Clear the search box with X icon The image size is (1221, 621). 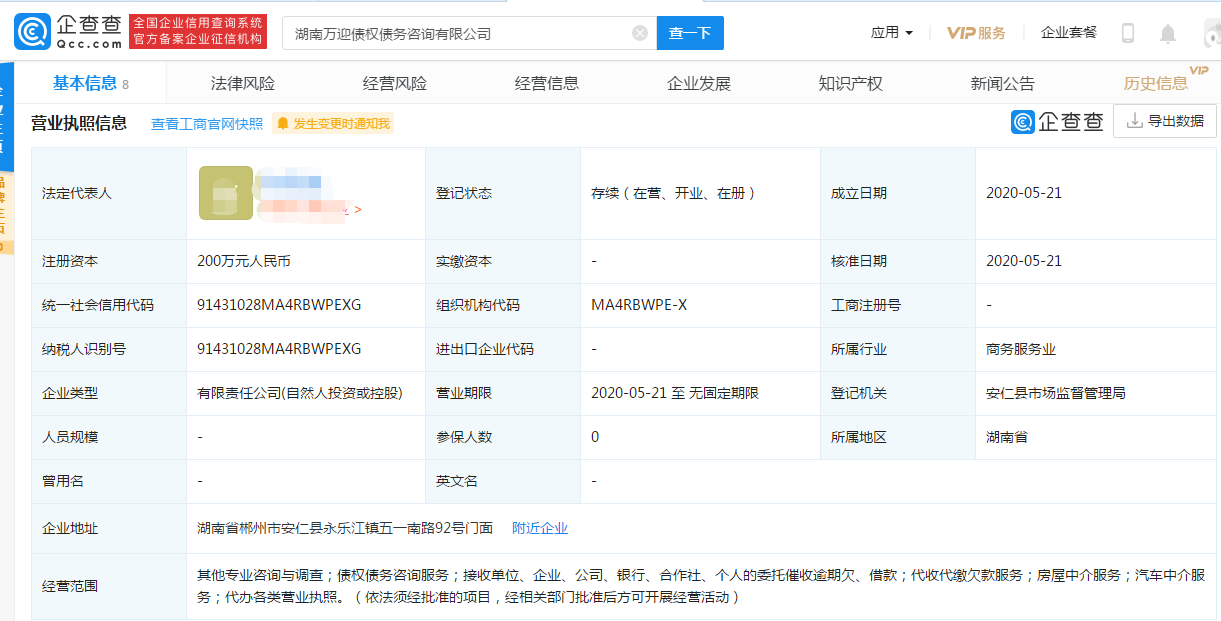[x=640, y=33]
